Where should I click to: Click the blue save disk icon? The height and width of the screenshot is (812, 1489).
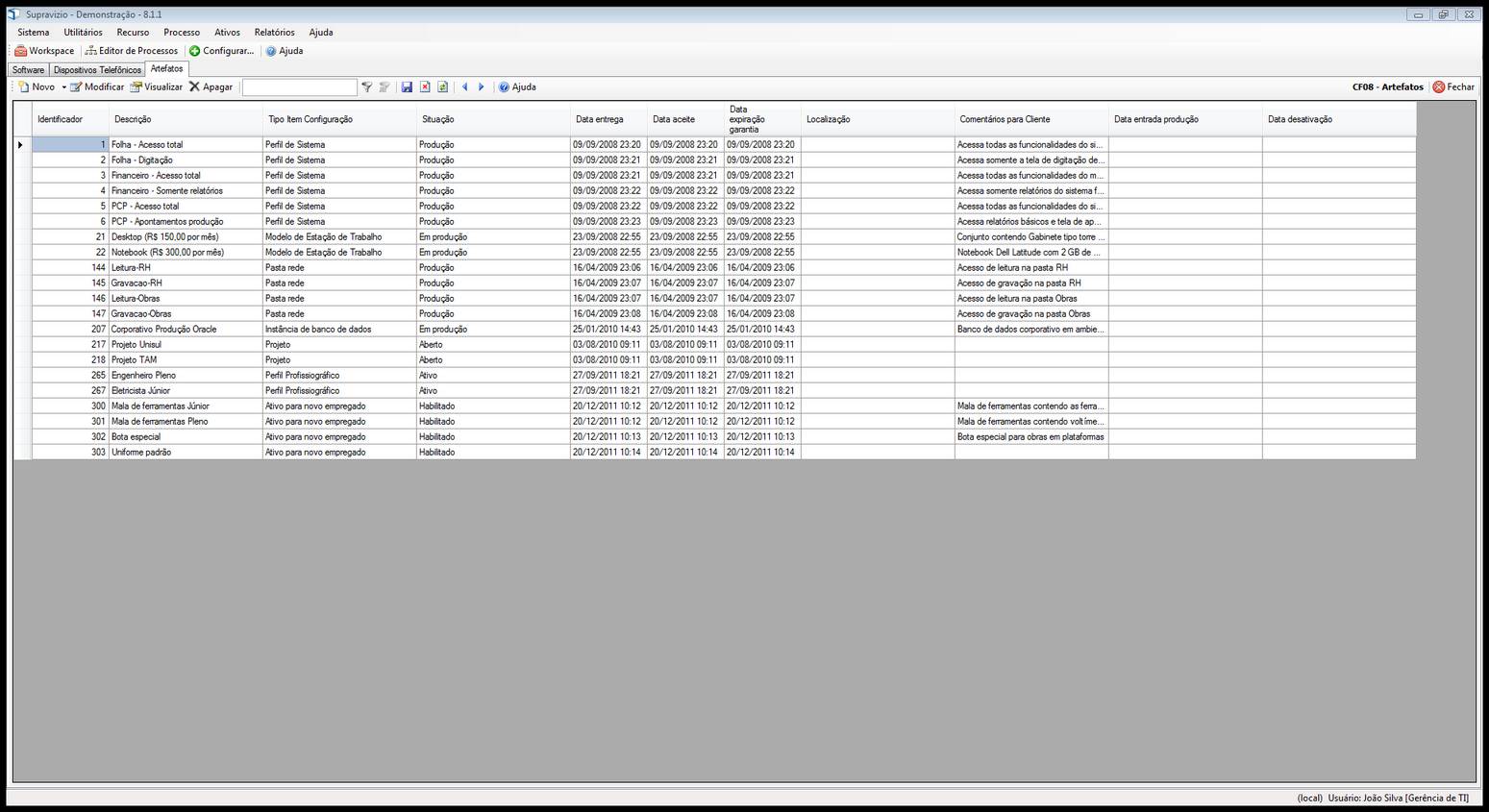point(407,87)
